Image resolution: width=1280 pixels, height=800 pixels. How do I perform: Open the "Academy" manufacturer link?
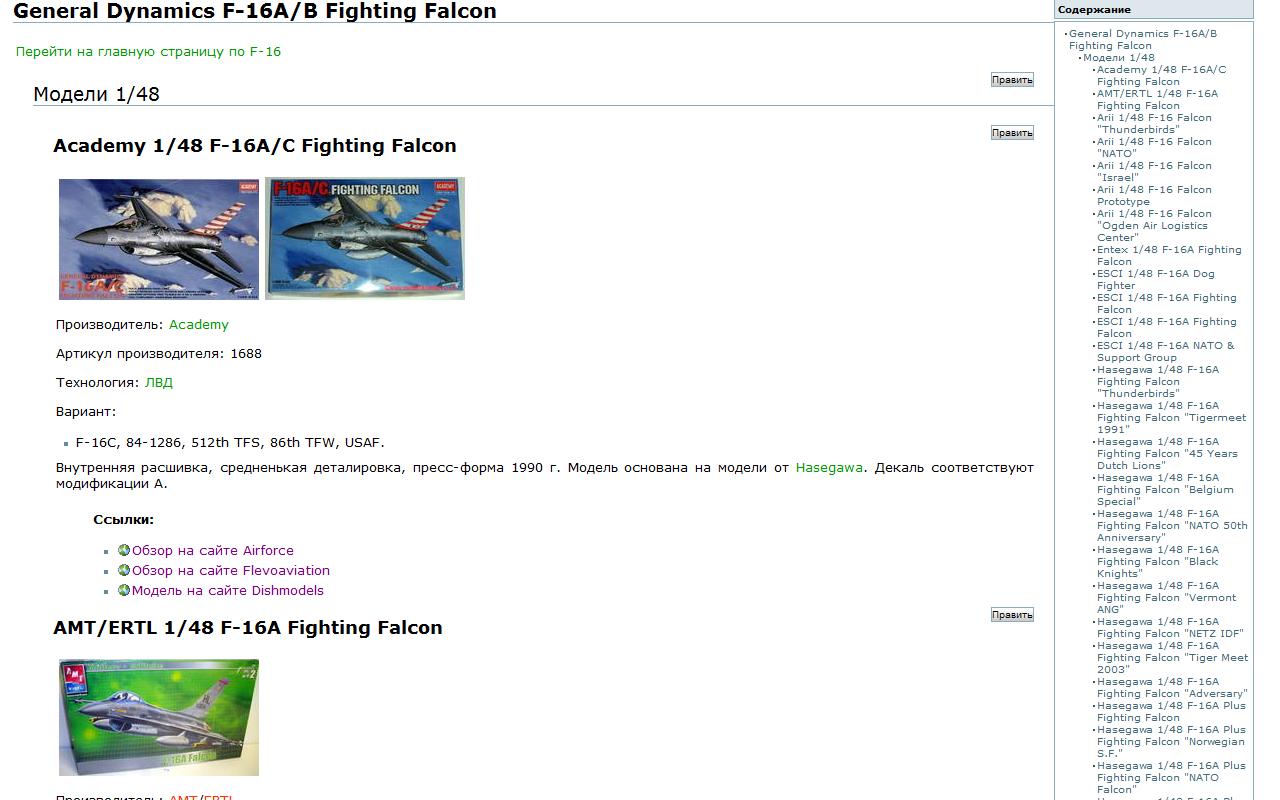click(198, 324)
